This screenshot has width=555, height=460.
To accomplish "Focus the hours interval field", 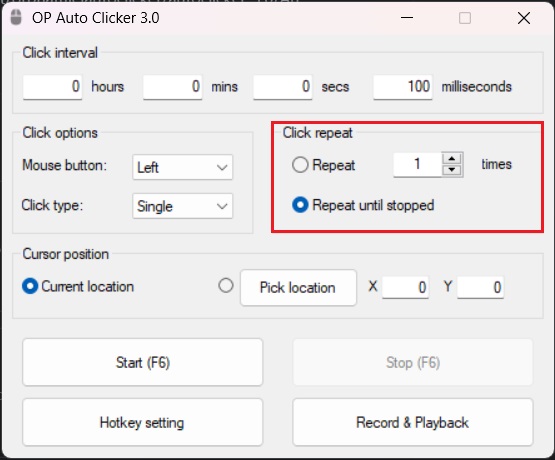I will click(x=52, y=87).
